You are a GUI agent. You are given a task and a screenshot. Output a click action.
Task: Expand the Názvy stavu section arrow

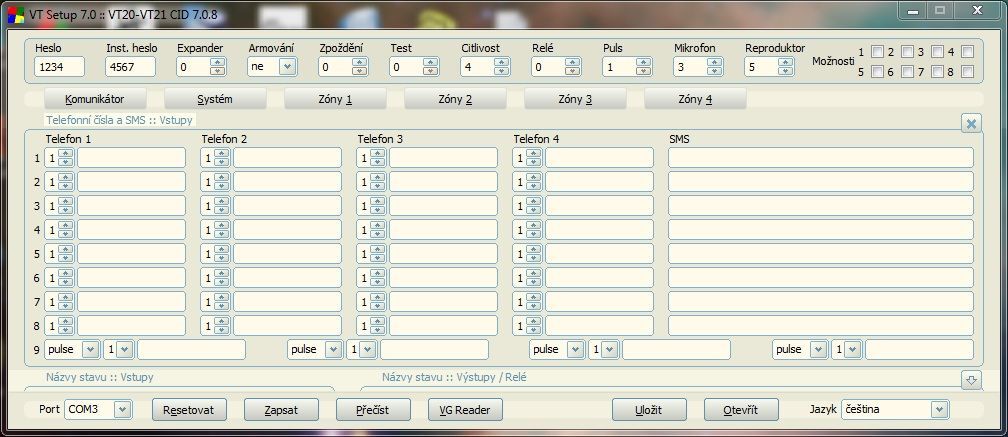[970, 380]
